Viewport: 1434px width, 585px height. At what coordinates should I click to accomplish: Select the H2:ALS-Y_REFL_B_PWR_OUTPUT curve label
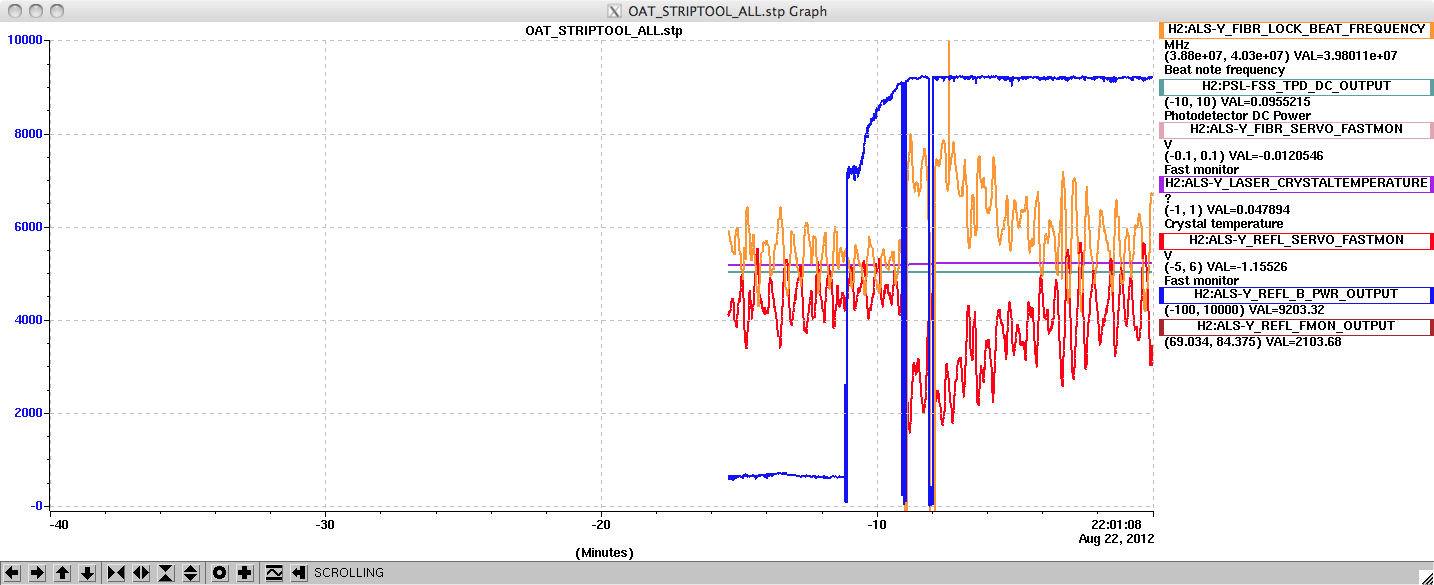[1296, 295]
